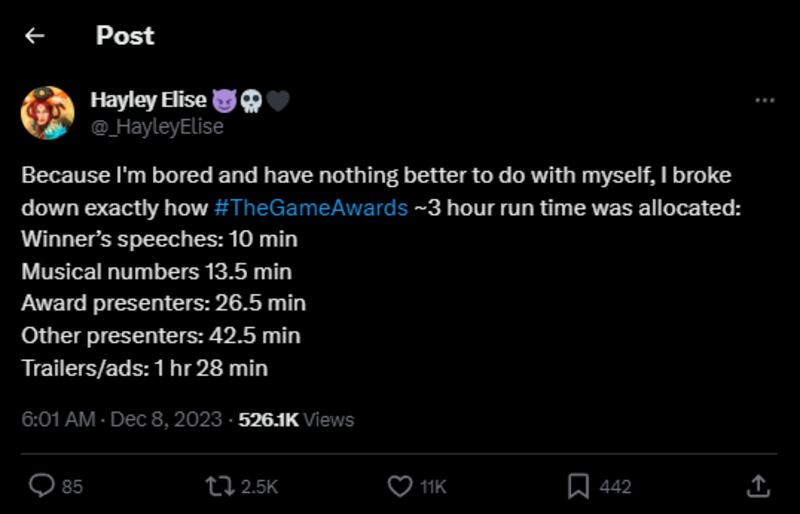The height and width of the screenshot is (514, 800).
Task: Repost using the arrows icon
Action: point(216,486)
